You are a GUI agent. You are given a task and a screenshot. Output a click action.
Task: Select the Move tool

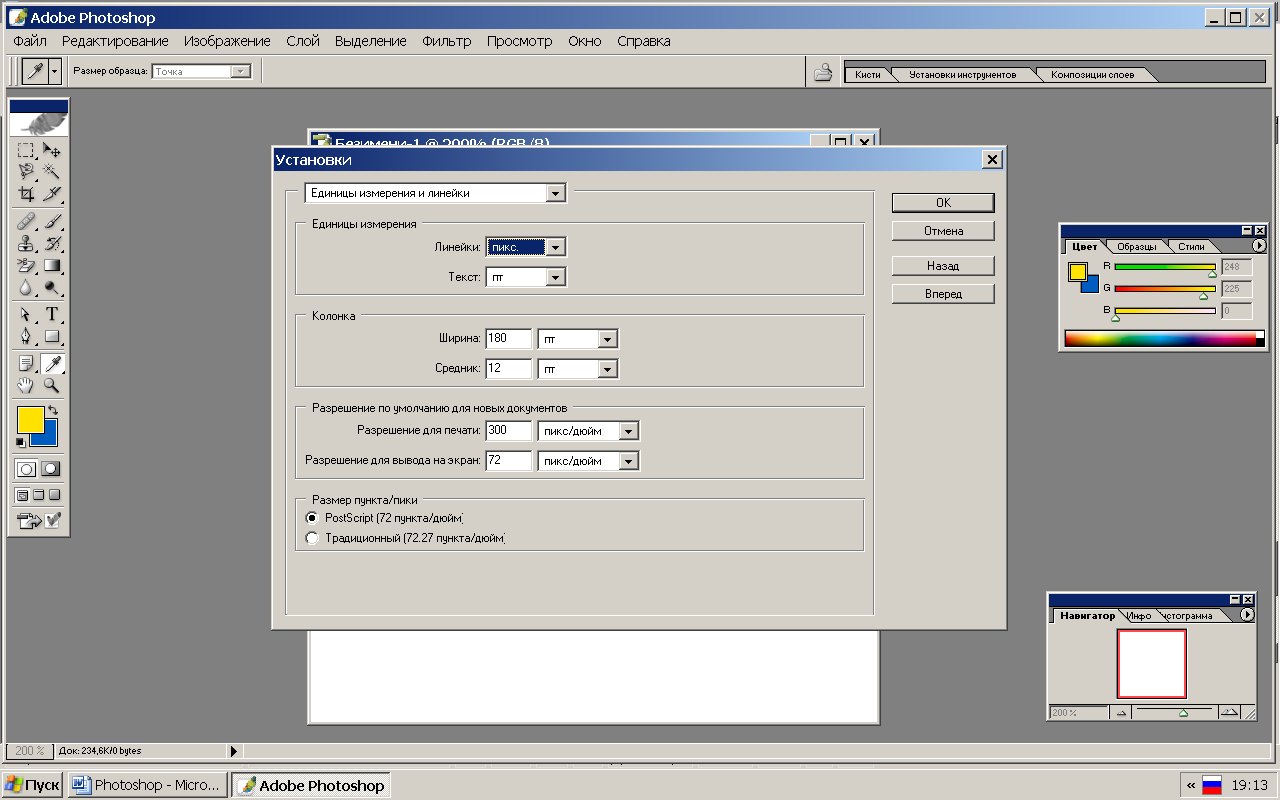pyautogui.click(x=52, y=150)
